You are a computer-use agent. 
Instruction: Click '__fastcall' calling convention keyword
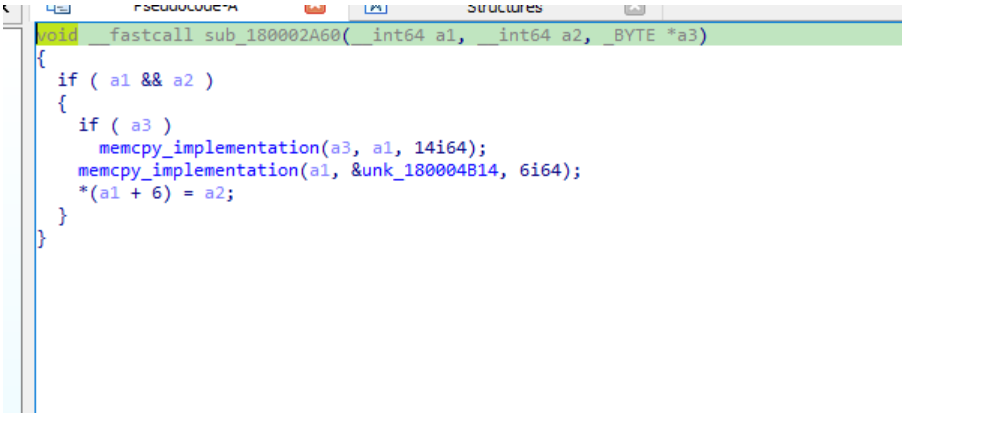pyautogui.click(x=141, y=35)
